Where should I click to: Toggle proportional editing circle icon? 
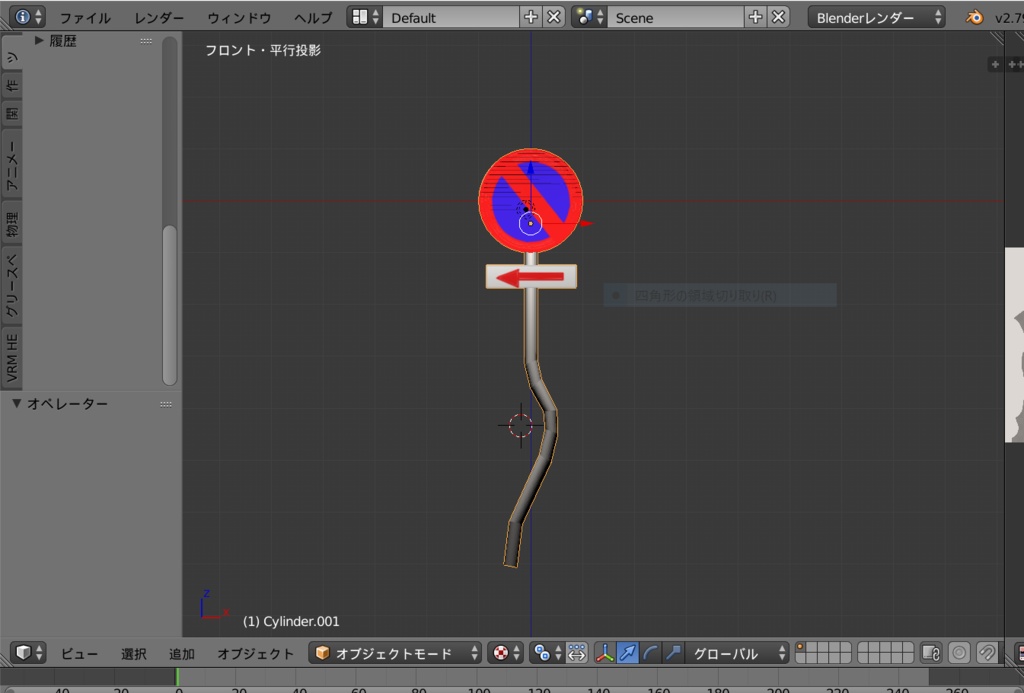pyautogui.click(x=959, y=653)
